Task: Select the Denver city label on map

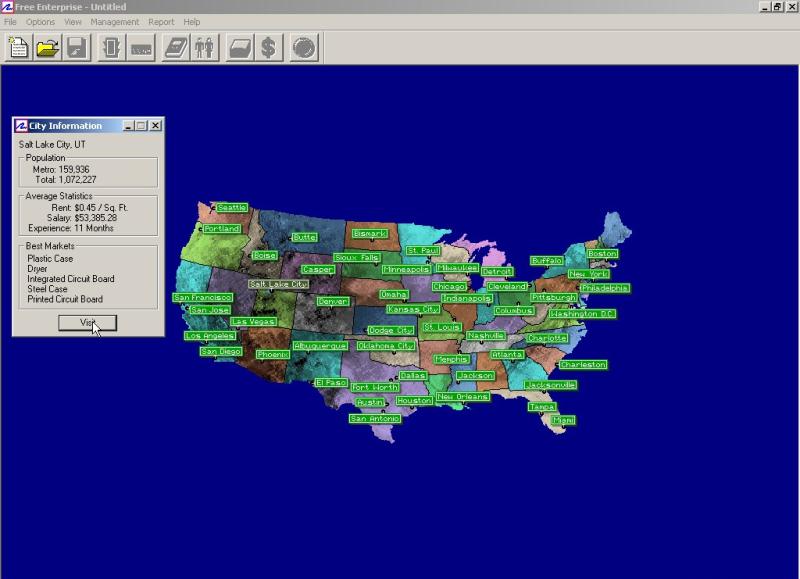Action: click(x=333, y=301)
